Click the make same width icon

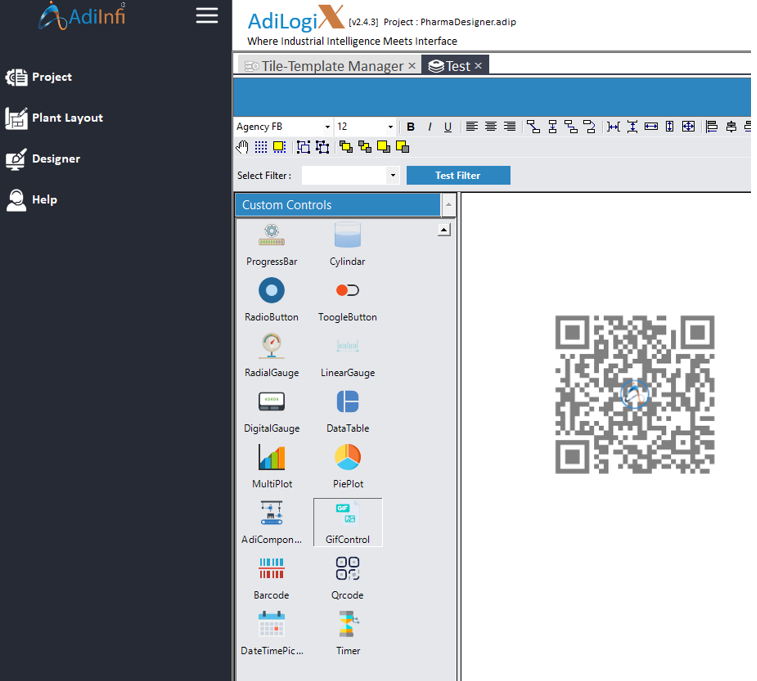click(x=651, y=126)
